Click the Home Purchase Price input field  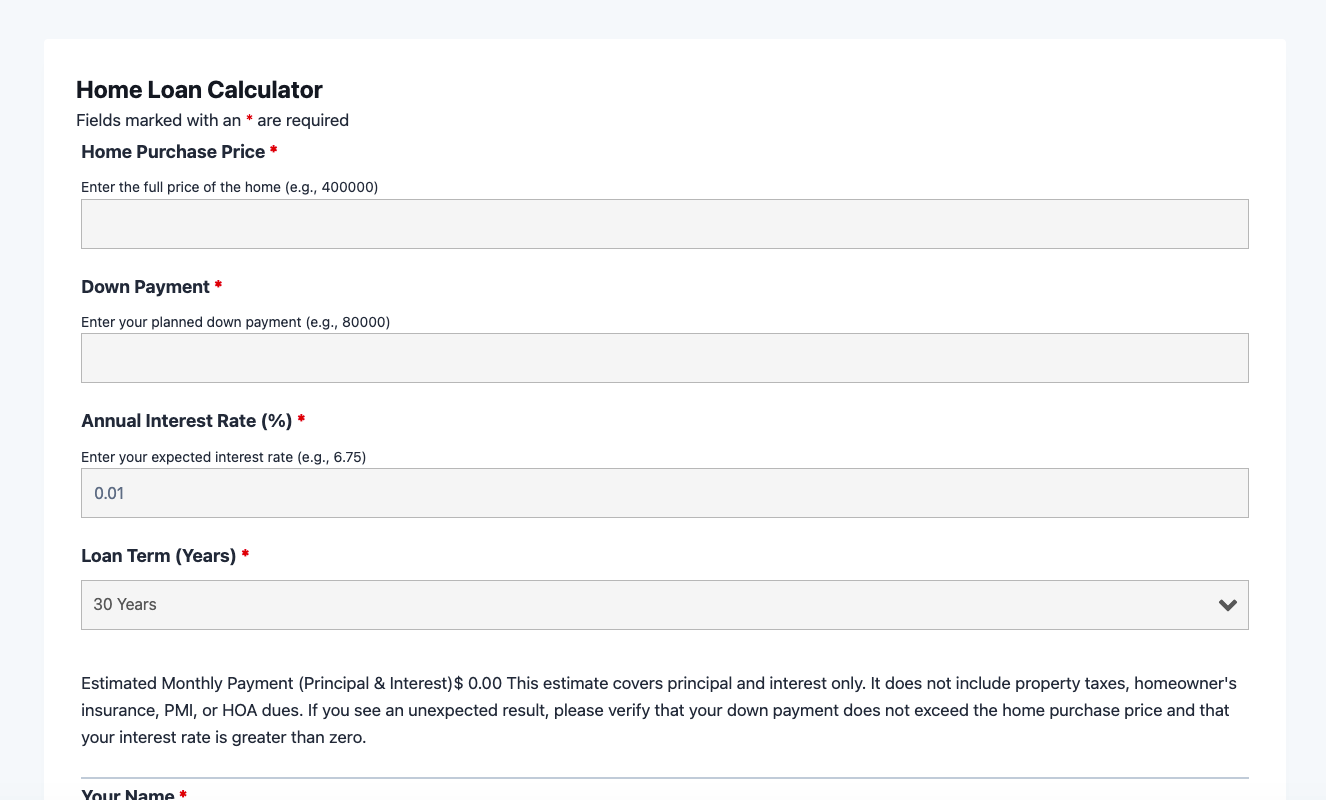tap(664, 224)
